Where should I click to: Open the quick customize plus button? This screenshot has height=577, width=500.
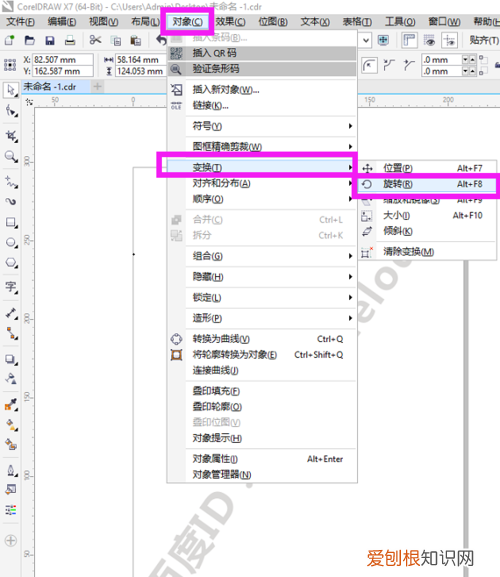pos(11,541)
